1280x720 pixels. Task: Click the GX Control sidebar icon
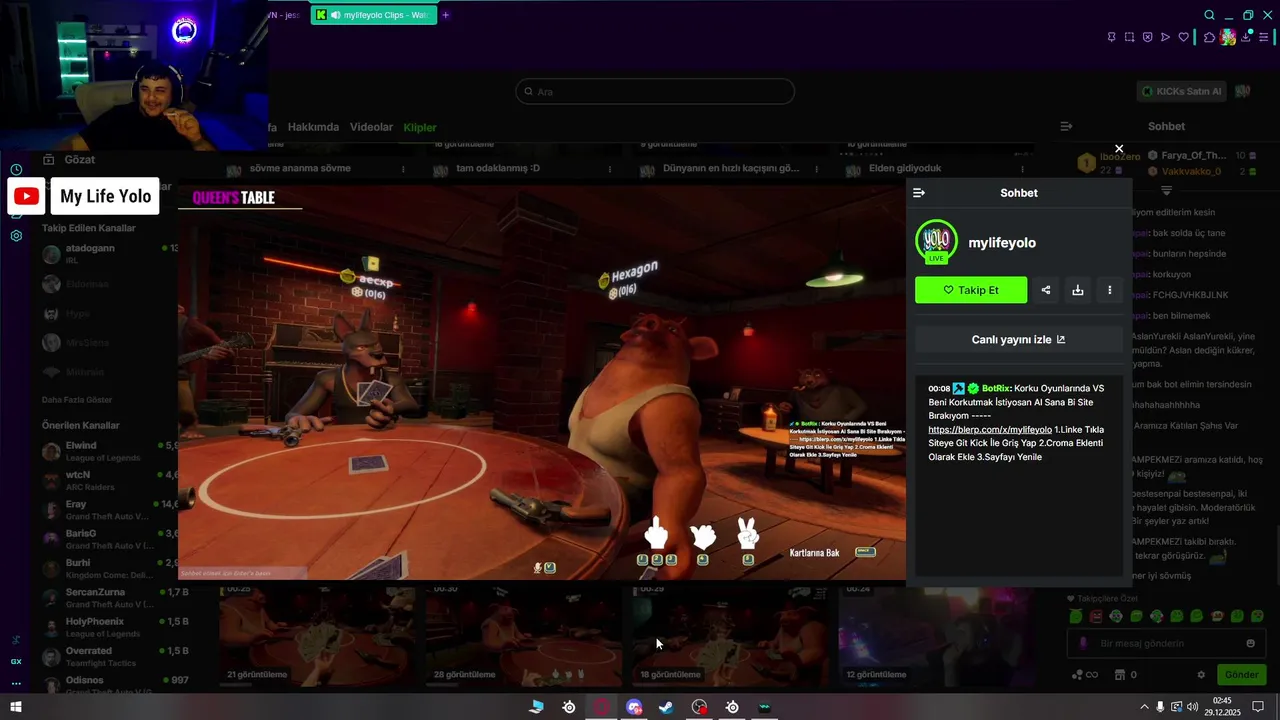pos(16,661)
